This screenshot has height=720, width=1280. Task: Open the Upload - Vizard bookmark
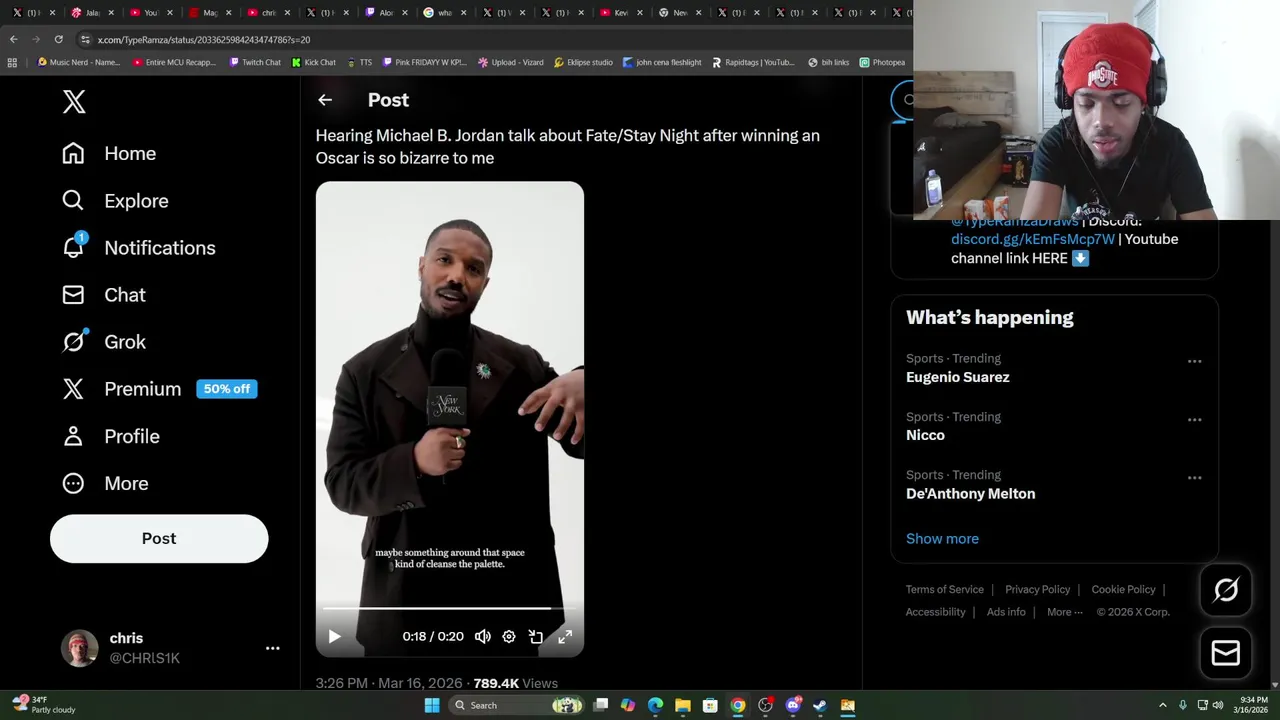coord(511,62)
